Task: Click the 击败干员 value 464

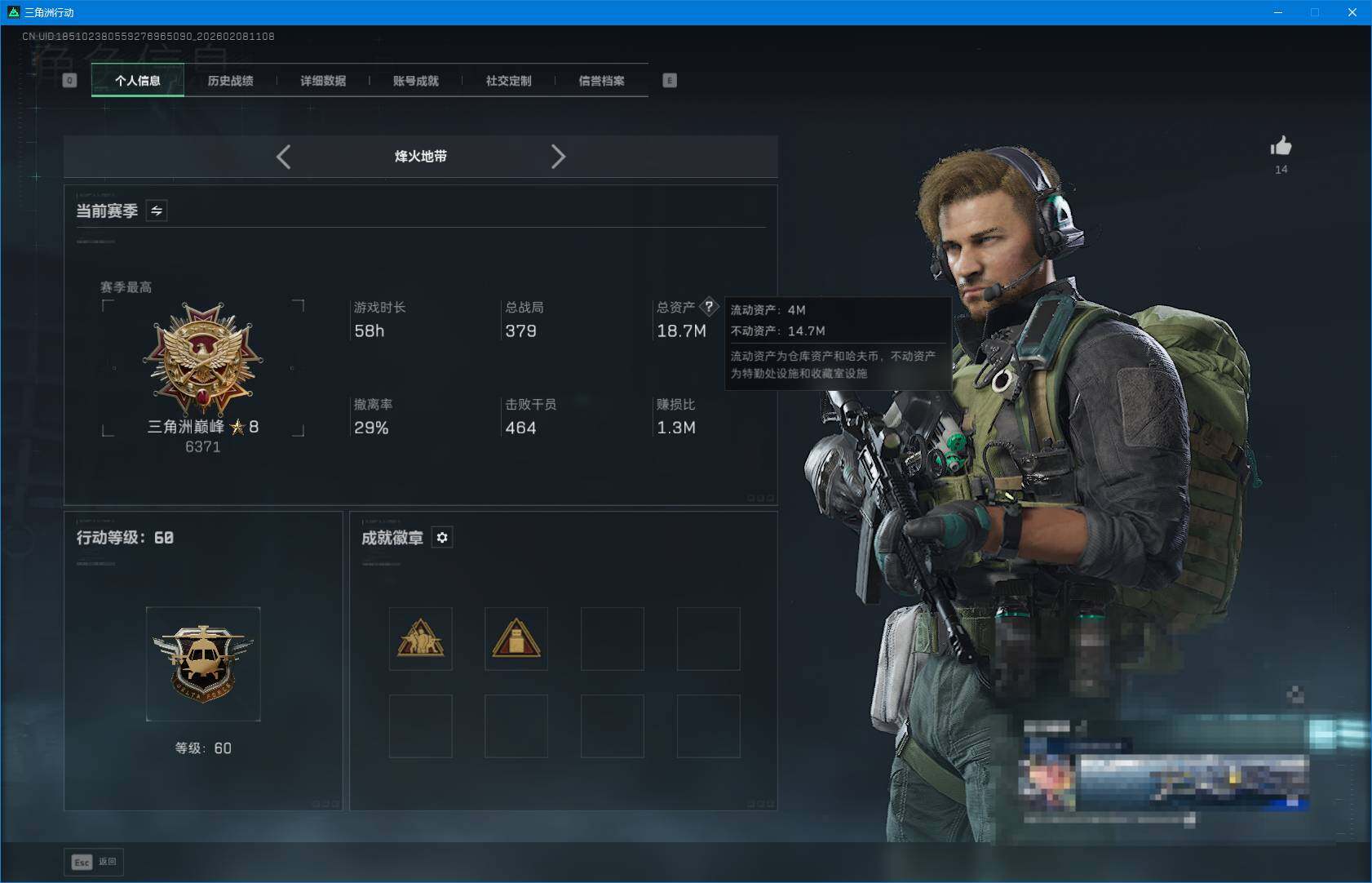Action: pos(520,428)
